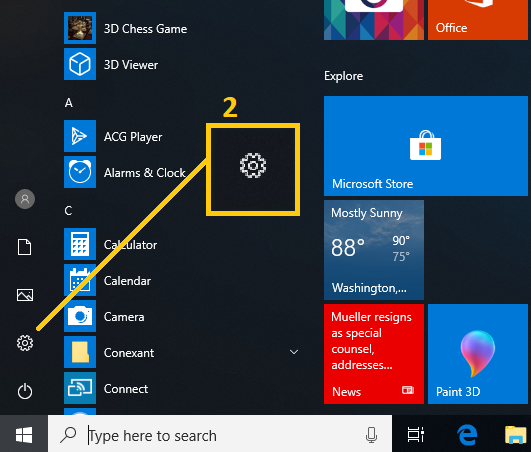Viewport: 531px width, 452px height.
Task: Launch Microsoft Edge from the taskbar
Action: tap(467, 435)
